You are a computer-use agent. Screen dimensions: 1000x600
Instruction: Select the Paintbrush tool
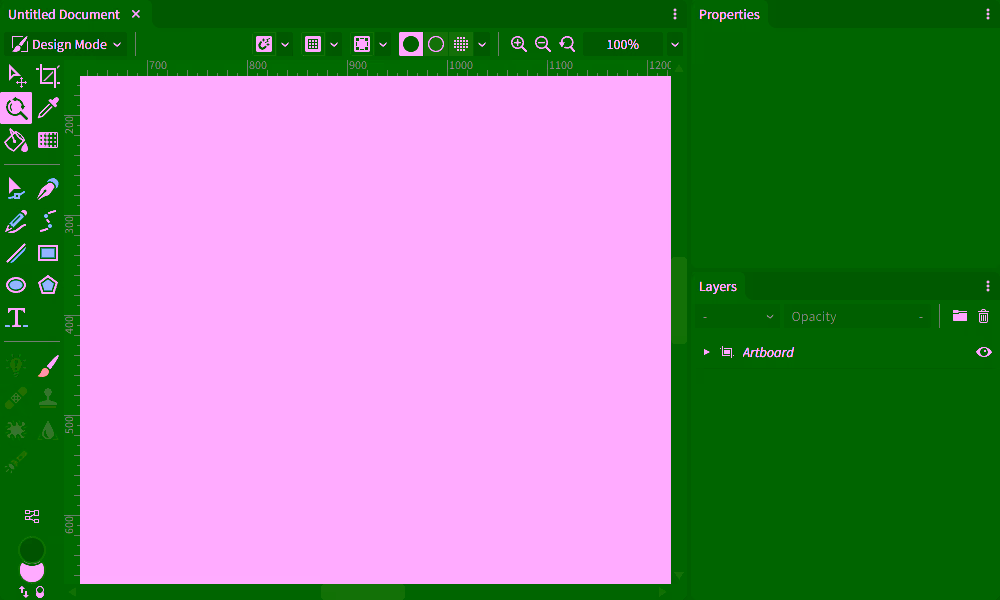click(48, 366)
